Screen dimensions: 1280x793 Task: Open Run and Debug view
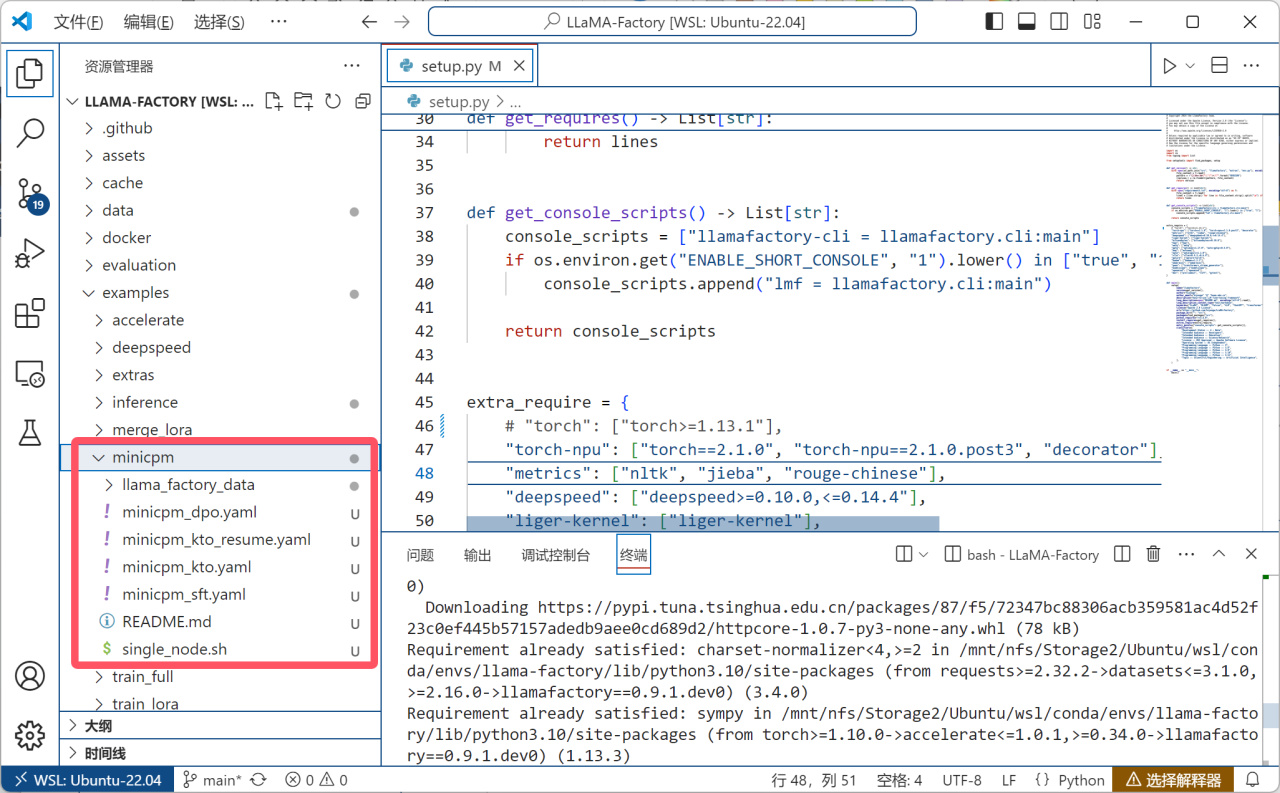coord(30,254)
